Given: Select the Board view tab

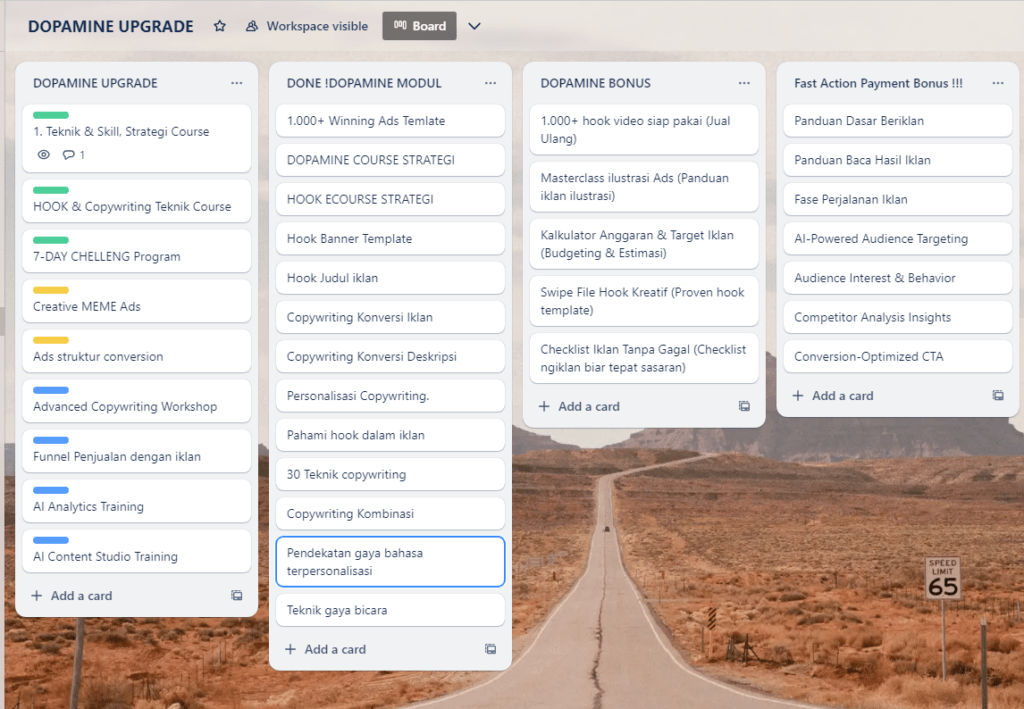Looking at the screenshot, I should click(x=419, y=26).
